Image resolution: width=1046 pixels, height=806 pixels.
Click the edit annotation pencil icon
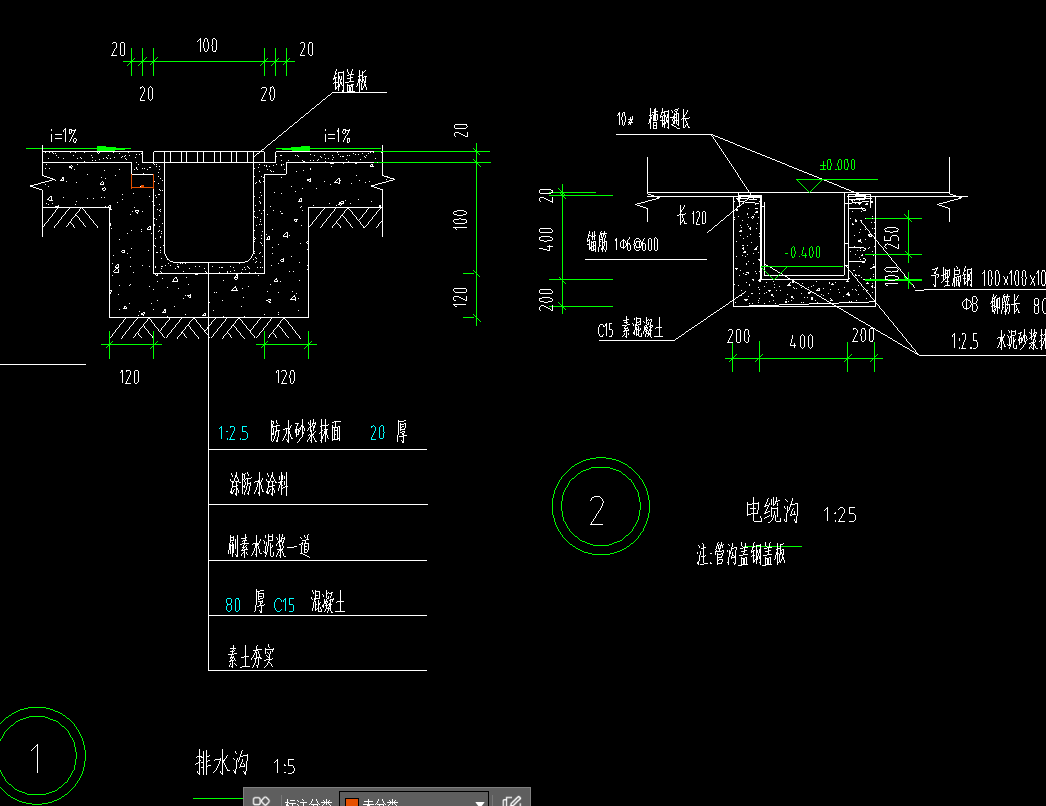pyautogui.click(x=512, y=801)
